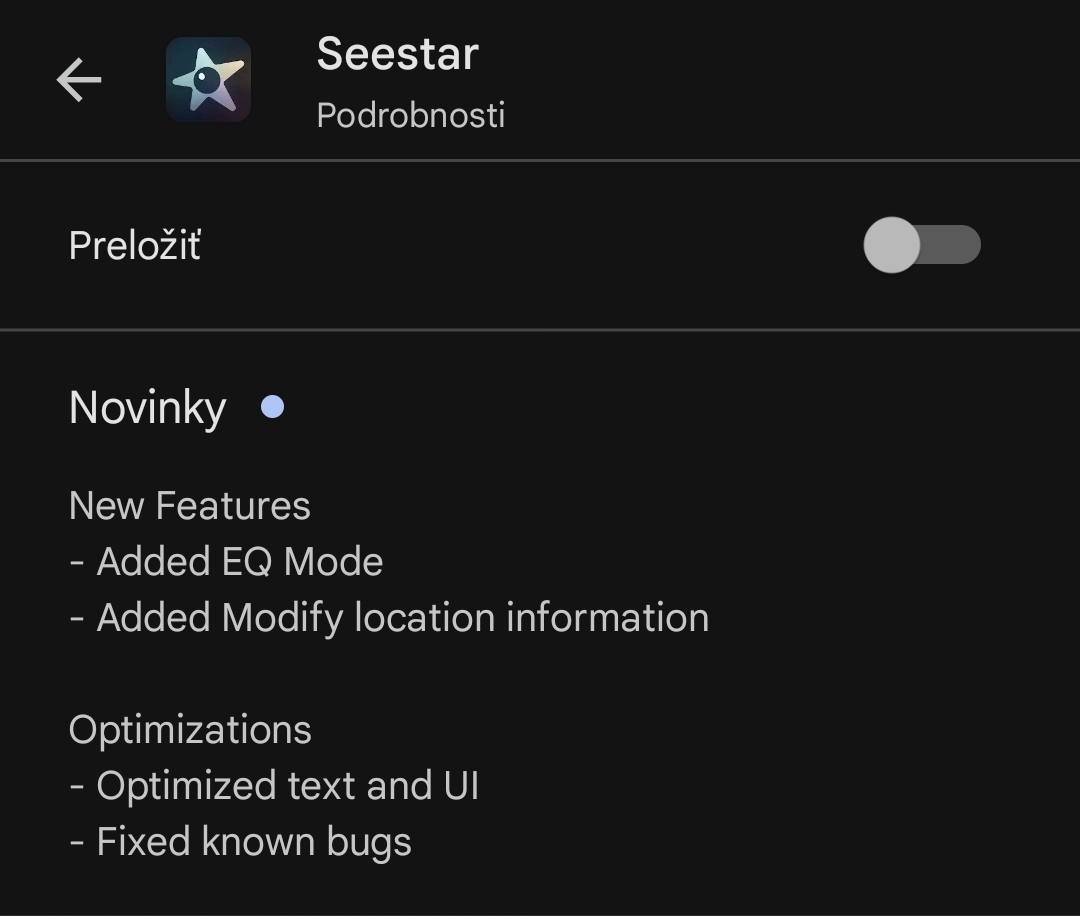Enable the Preložiť translation toggle
This screenshot has height=916, width=1080.
pyautogui.click(x=922, y=245)
